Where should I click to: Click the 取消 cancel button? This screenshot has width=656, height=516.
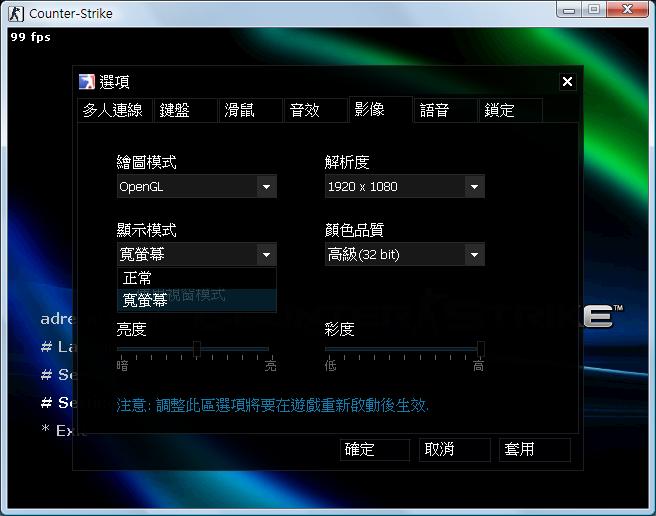[455, 450]
